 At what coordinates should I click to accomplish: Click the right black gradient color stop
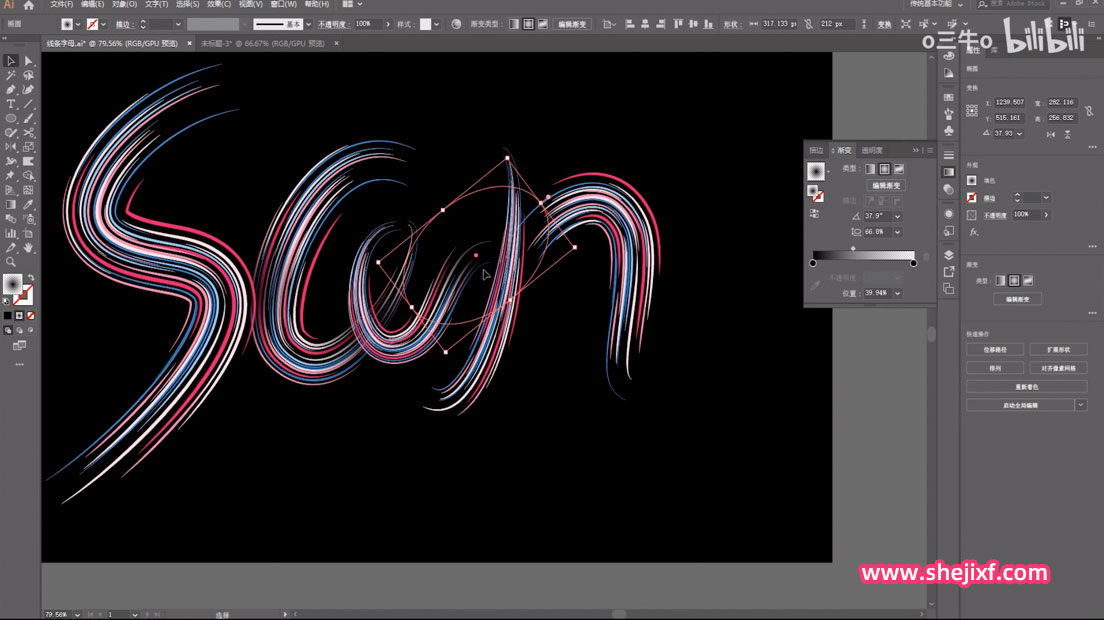tap(913, 263)
